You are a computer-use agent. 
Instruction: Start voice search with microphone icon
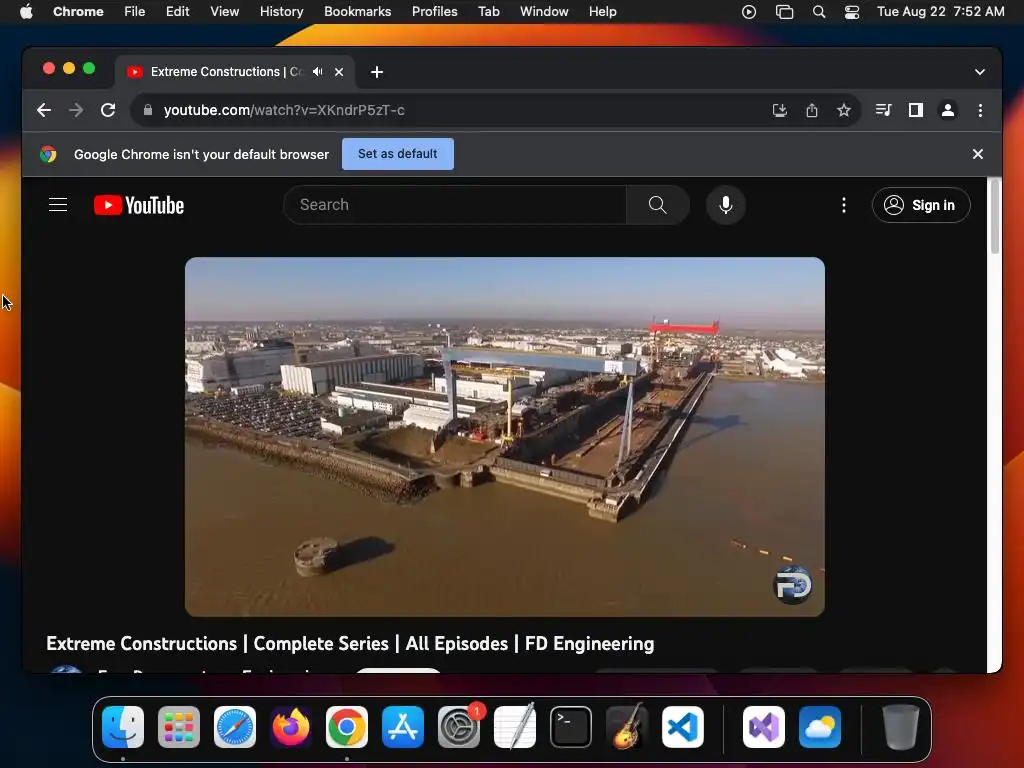coord(726,205)
